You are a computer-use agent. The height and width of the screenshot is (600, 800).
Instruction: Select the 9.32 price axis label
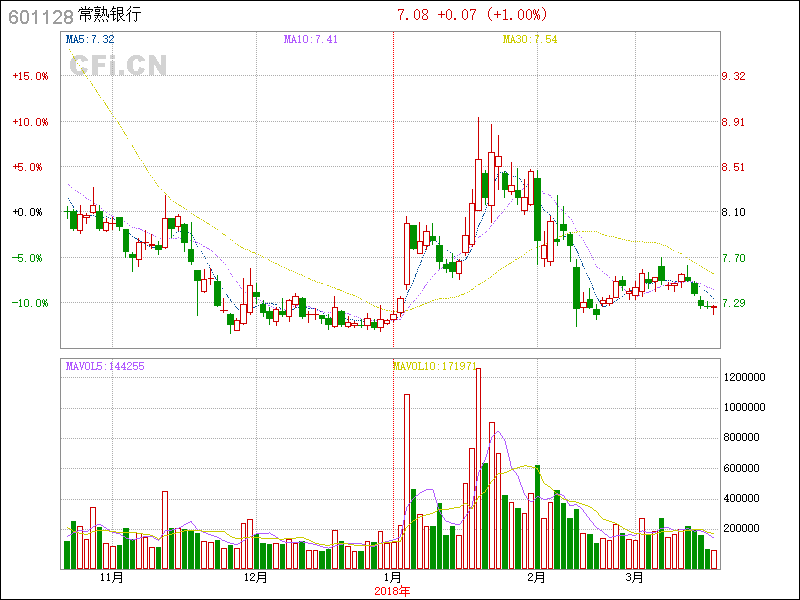tap(733, 76)
